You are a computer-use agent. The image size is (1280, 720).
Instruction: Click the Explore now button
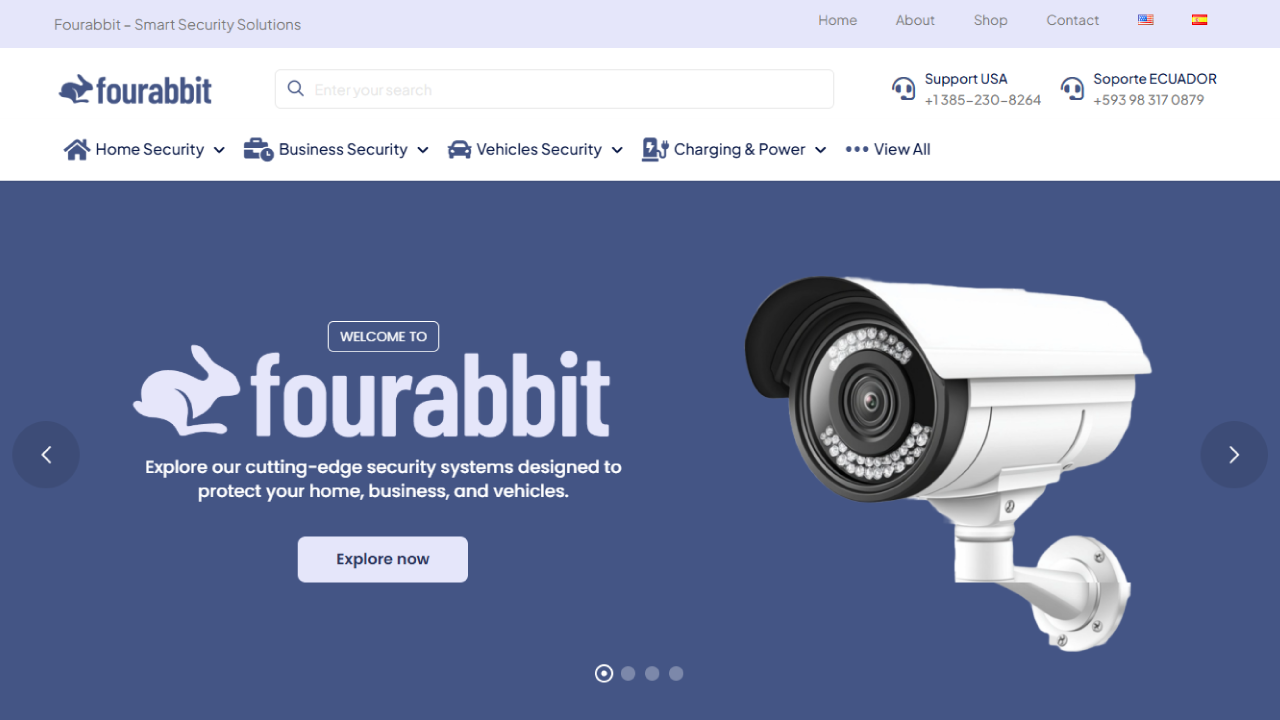pyautogui.click(x=383, y=559)
